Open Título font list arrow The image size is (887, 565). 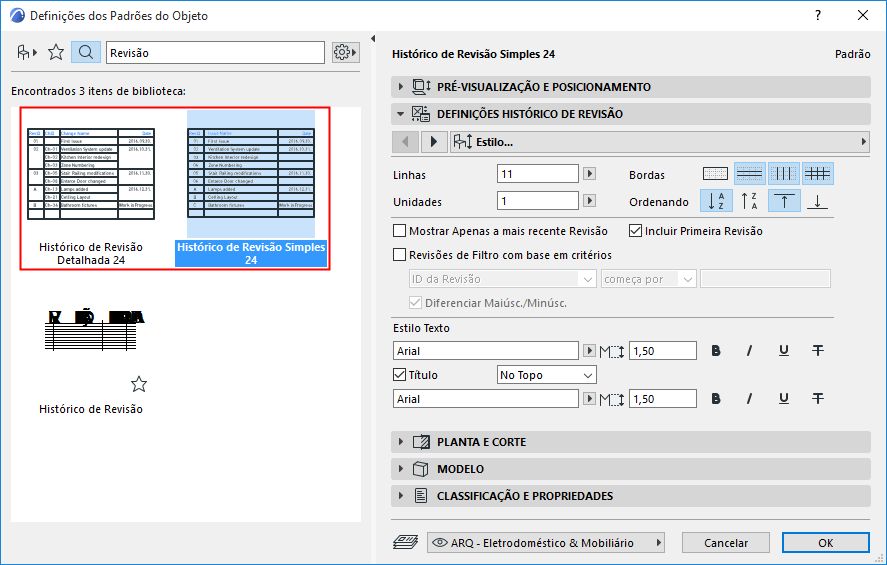(589, 399)
